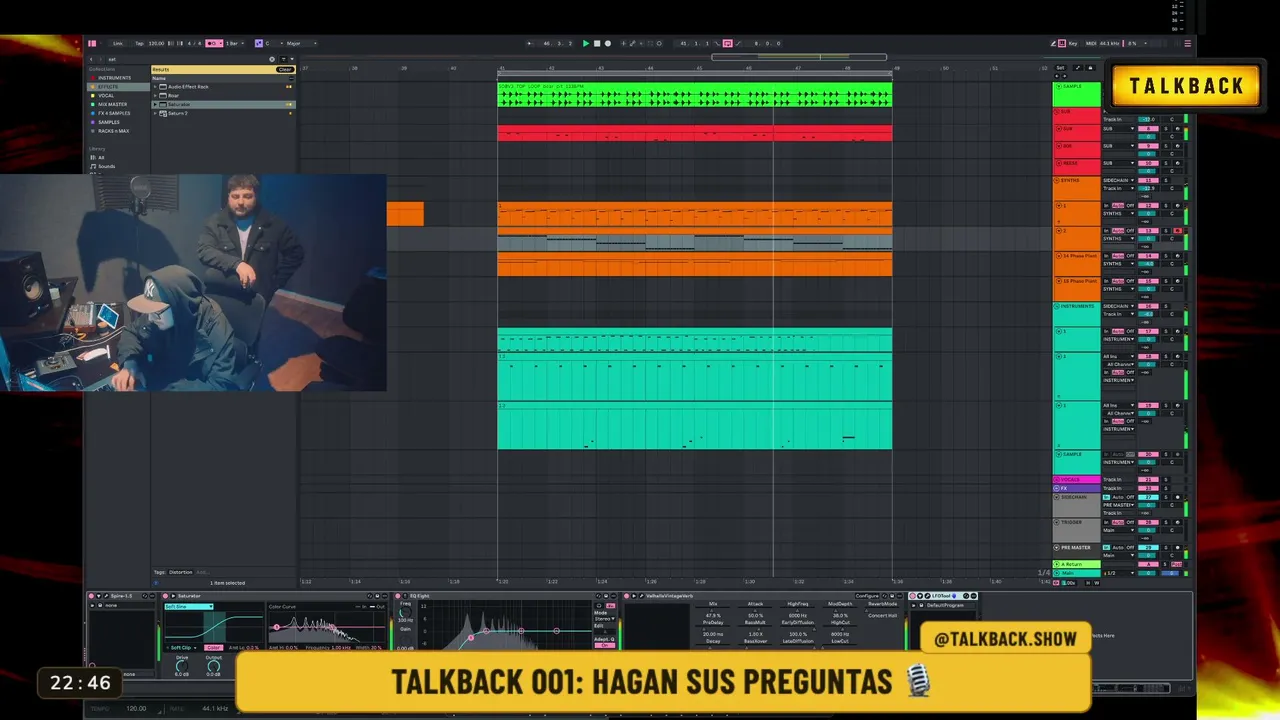Select the FX 4 SAMPLES collection
Image resolution: width=1280 pixels, height=720 pixels.
pos(114,113)
